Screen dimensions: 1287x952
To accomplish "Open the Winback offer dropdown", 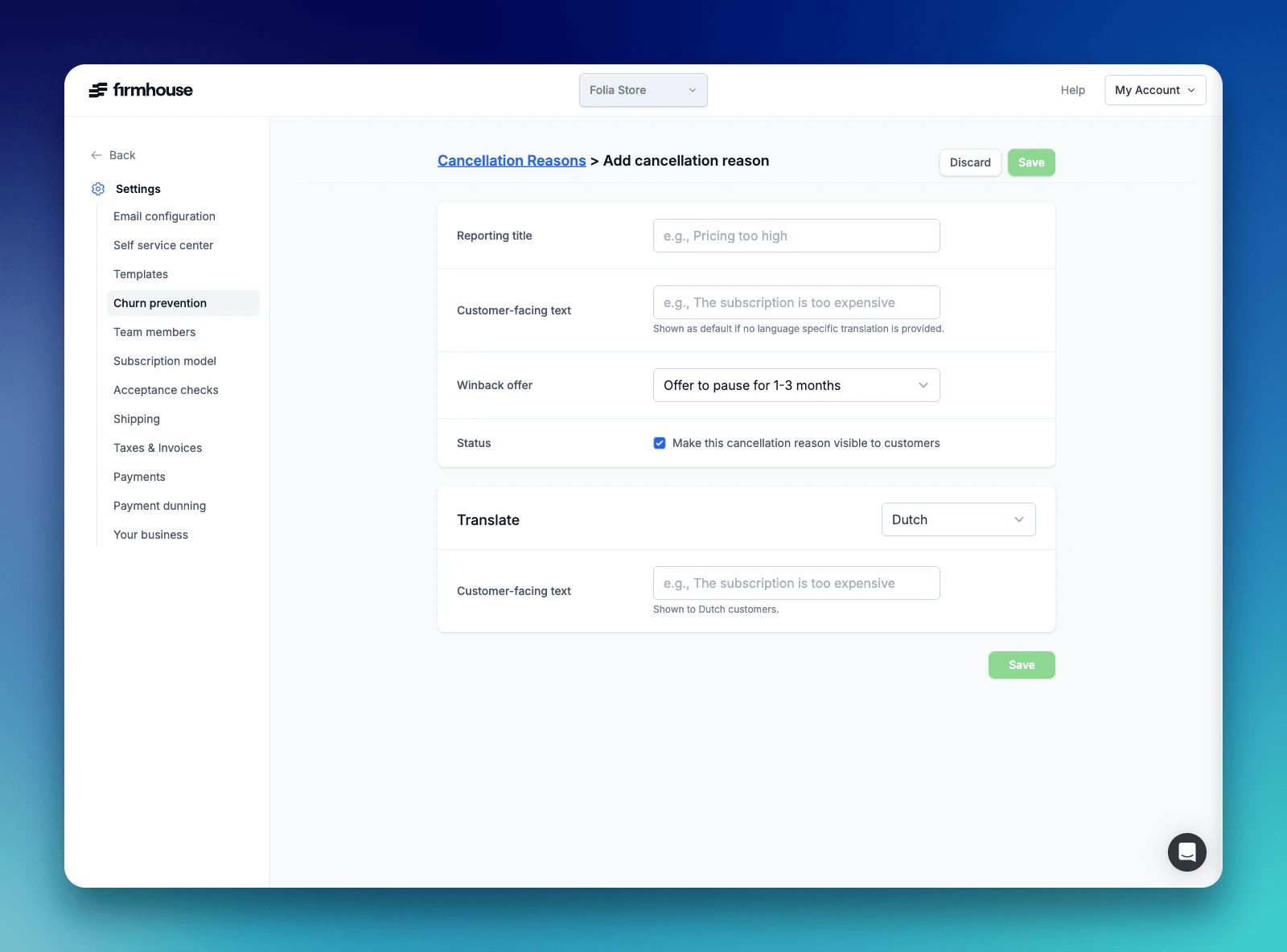I will 796,385.
